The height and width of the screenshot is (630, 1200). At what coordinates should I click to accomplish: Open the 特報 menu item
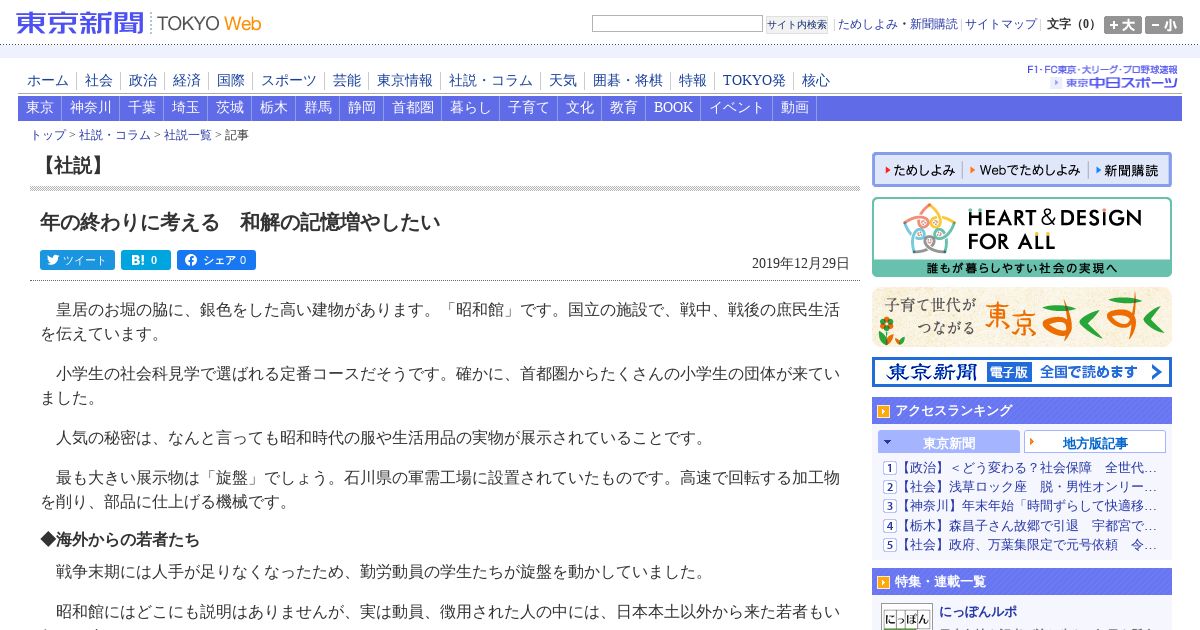(x=693, y=81)
